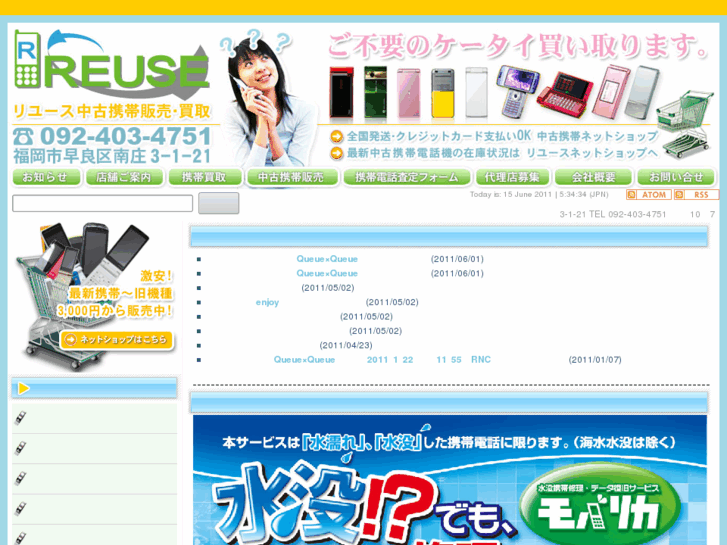727x545 pixels.
Task: Click the yellow phone in banner
Action: pyautogui.click(x=443, y=94)
